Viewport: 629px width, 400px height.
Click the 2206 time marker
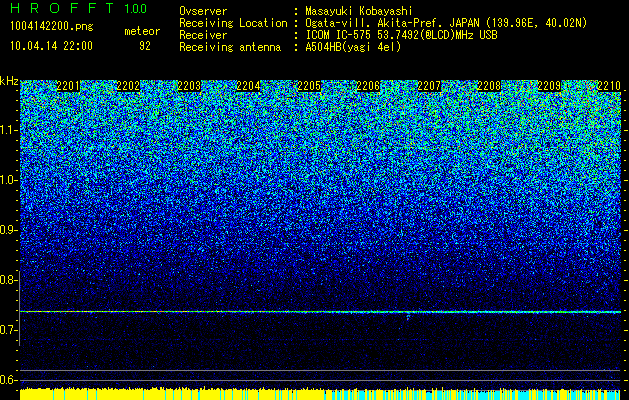point(368,85)
